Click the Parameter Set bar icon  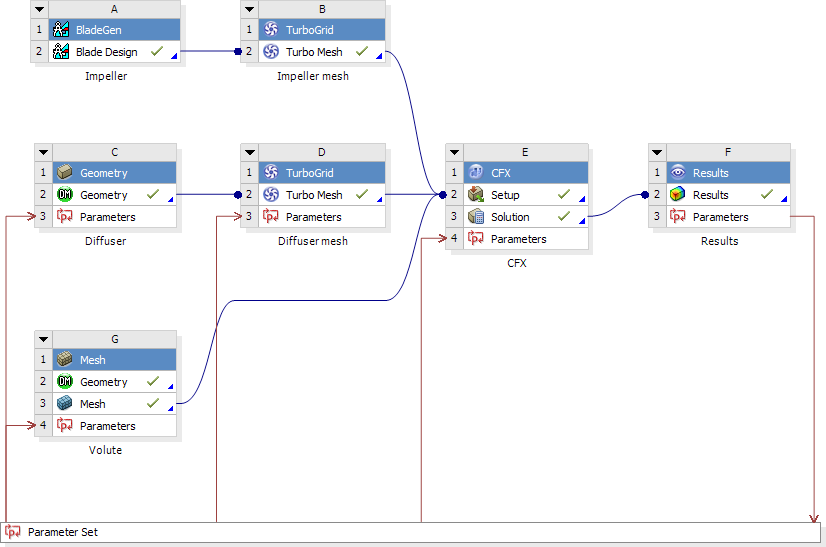tap(13, 532)
